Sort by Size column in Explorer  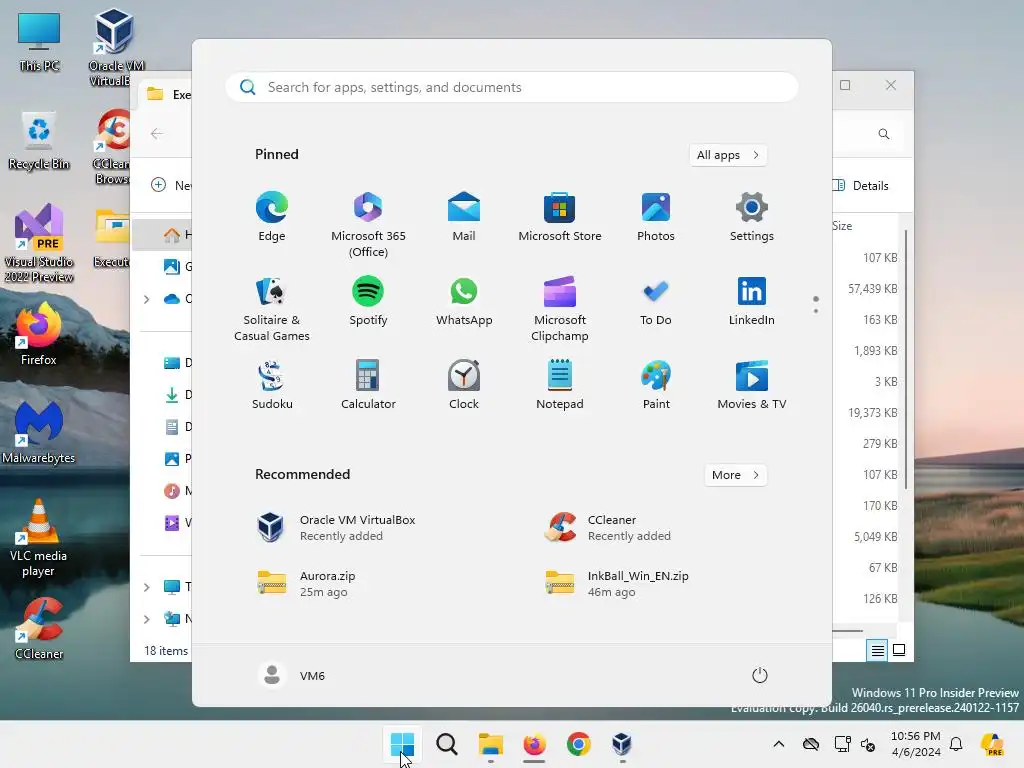pos(842,226)
